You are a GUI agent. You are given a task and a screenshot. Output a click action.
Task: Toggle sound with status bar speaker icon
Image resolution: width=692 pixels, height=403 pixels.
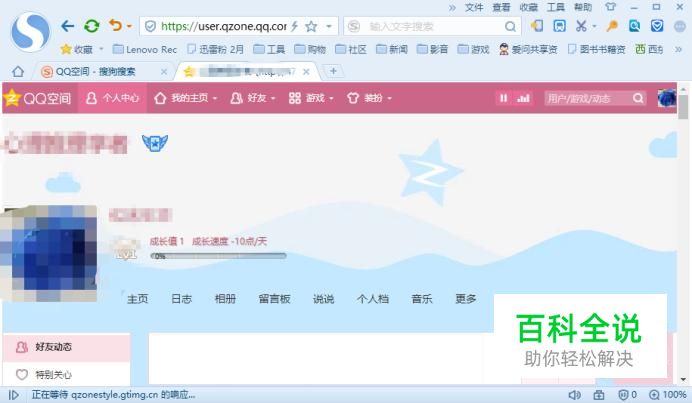pyautogui.click(x=574, y=395)
